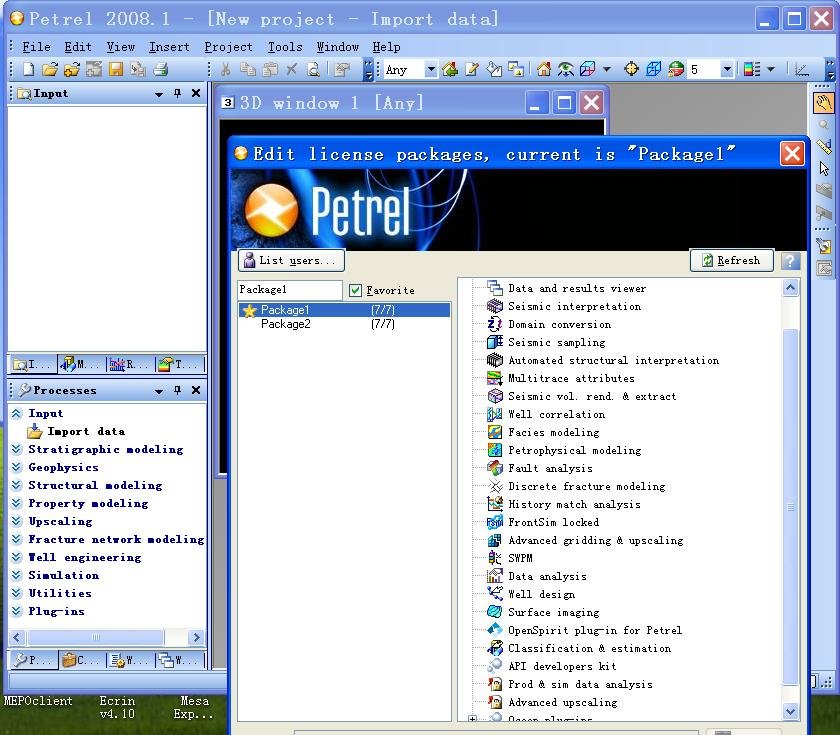The height and width of the screenshot is (735, 840).
Task: Select the ruler measure tool
Action: coord(823,146)
